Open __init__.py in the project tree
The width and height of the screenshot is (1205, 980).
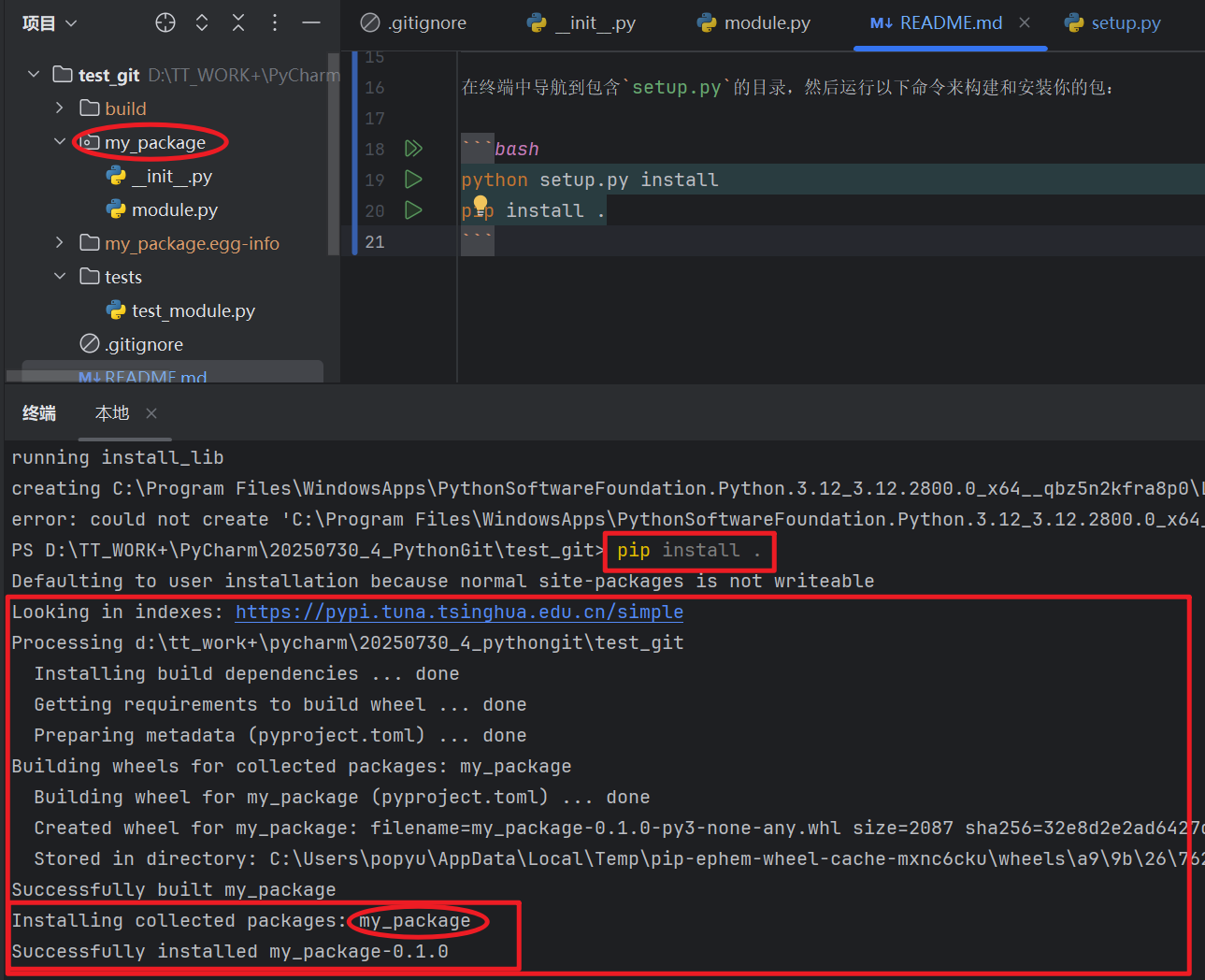pos(172,176)
